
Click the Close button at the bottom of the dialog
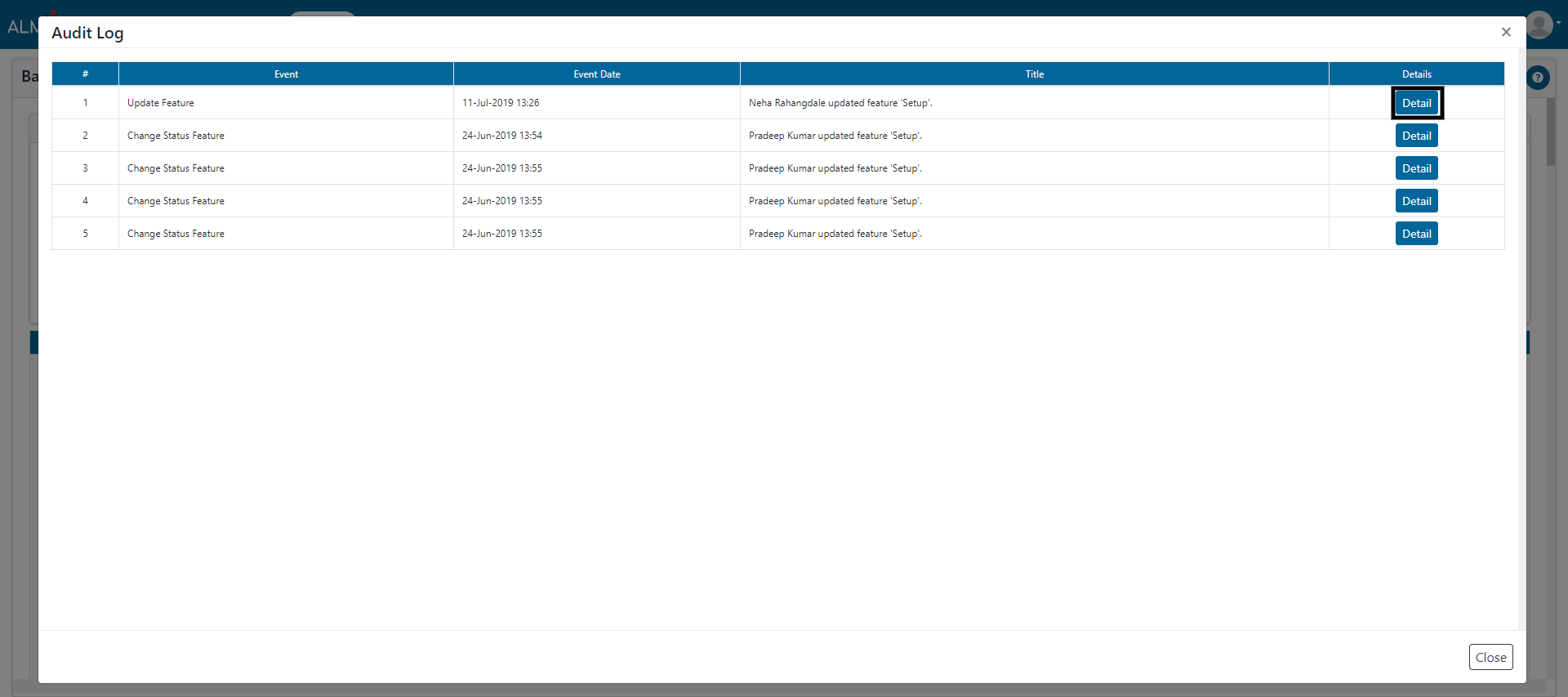coord(1490,657)
